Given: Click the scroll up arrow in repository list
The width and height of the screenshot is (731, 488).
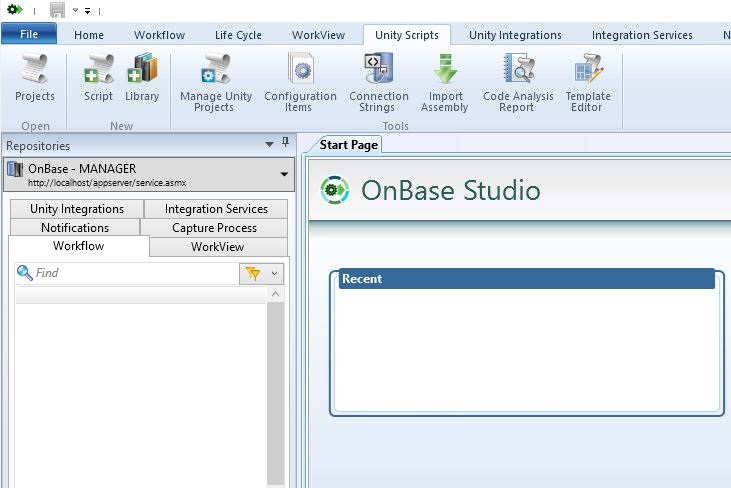Looking at the screenshot, I should 276,294.
